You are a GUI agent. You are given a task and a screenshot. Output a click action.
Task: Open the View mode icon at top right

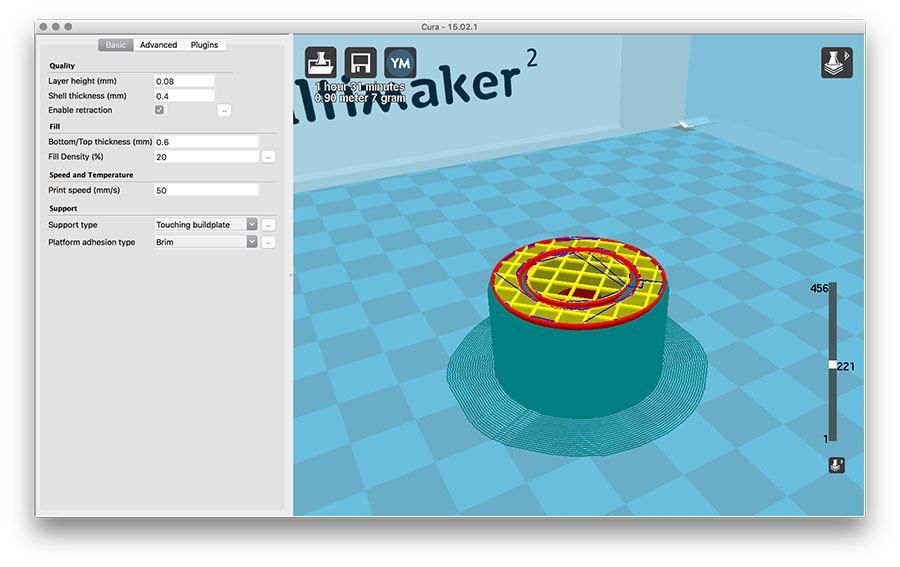click(x=836, y=62)
